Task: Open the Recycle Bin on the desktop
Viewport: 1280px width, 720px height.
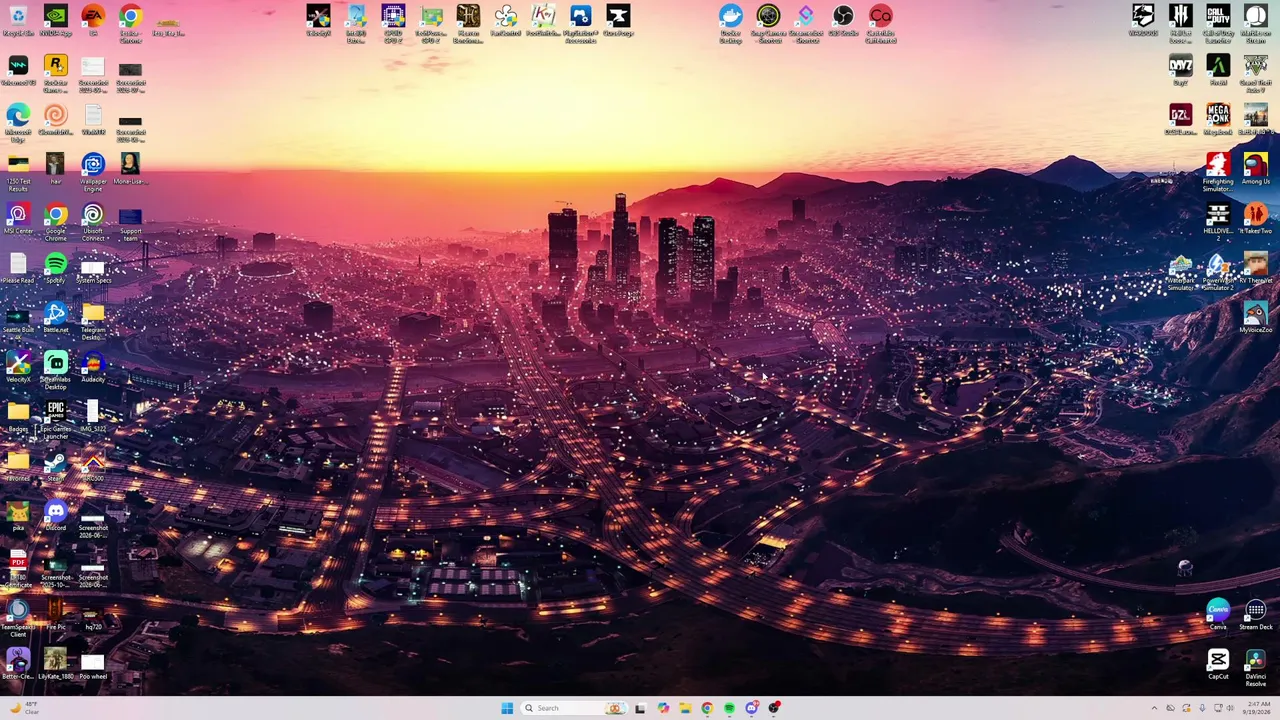Action: tap(18, 21)
